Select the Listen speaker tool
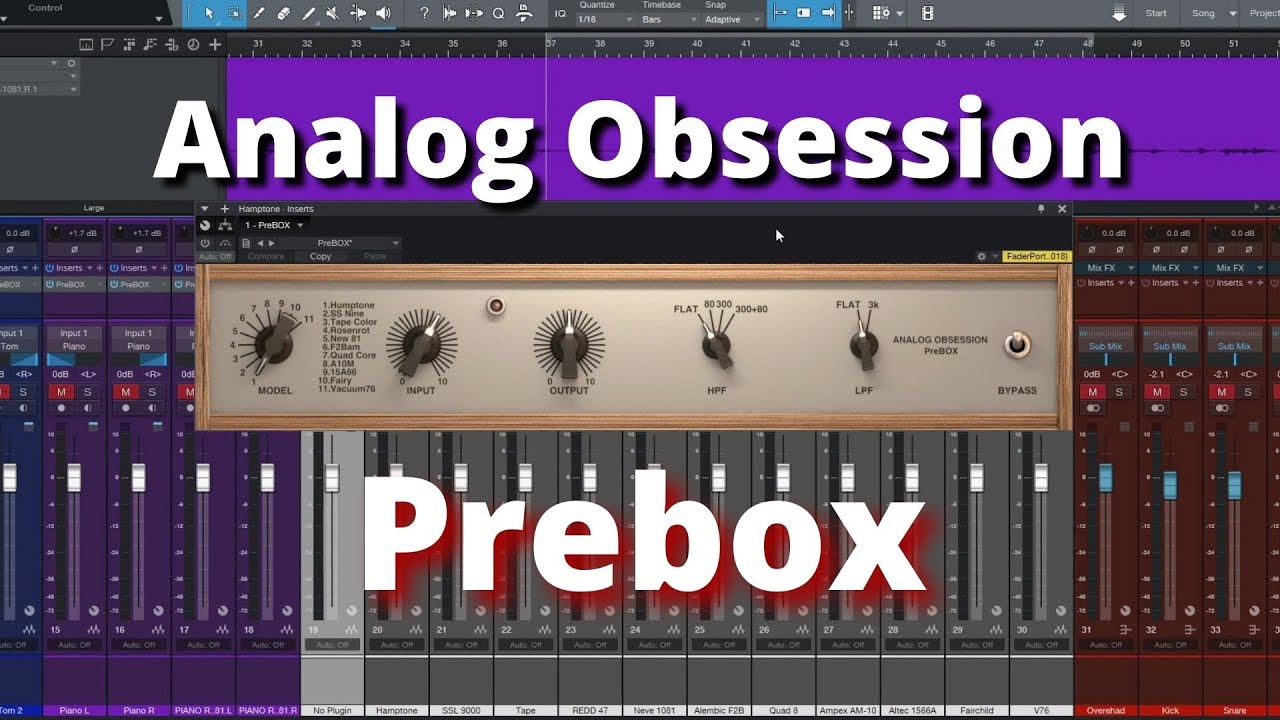 point(382,13)
